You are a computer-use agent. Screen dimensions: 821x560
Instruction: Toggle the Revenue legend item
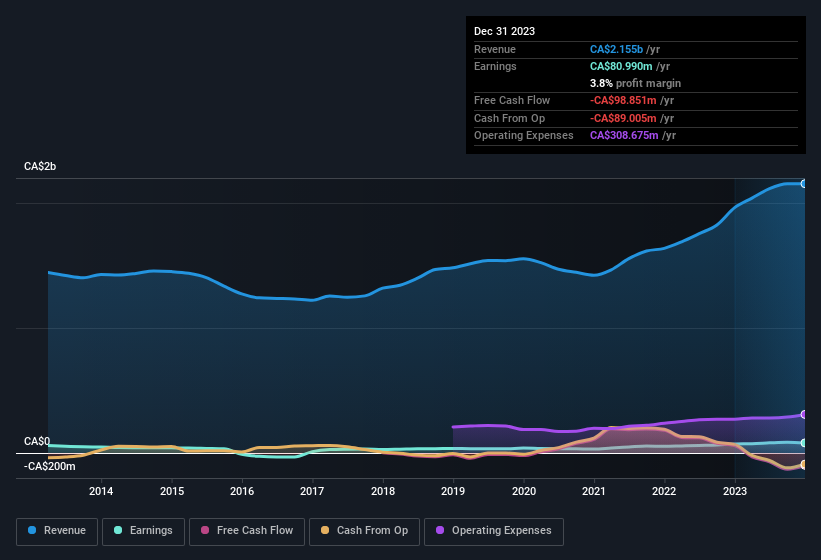coord(57,530)
